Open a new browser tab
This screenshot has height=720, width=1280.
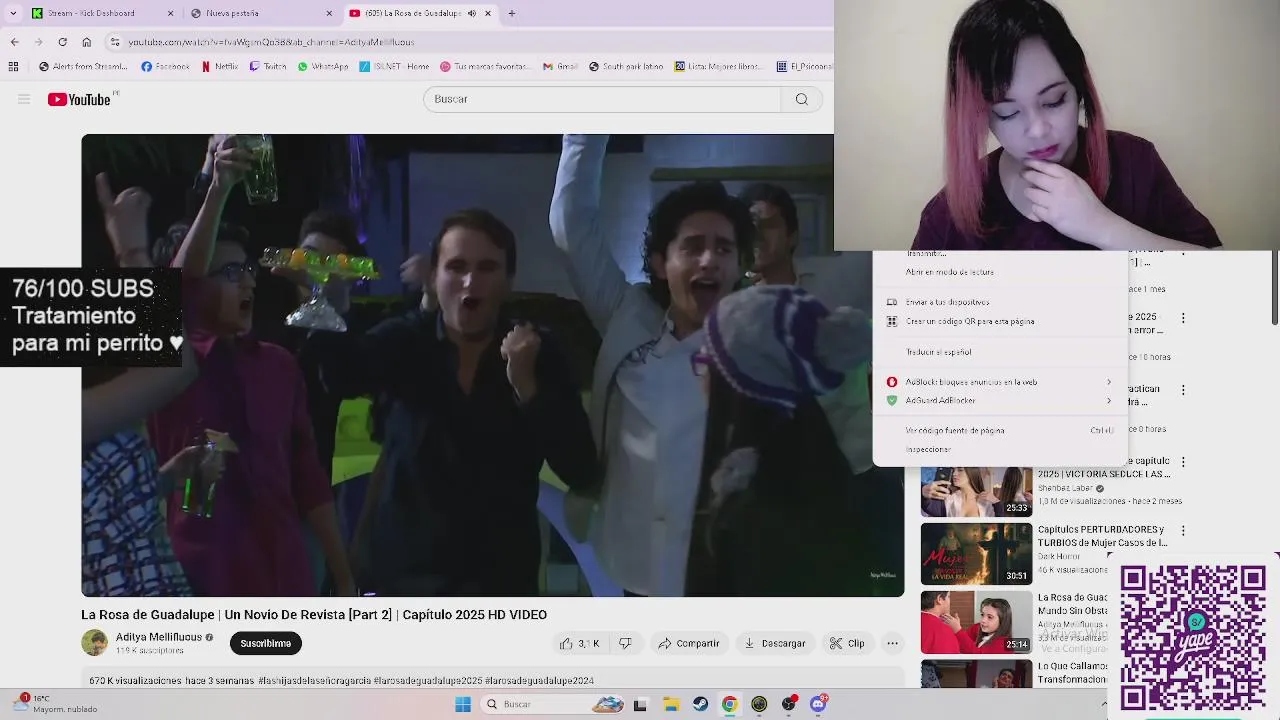click(511, 13)
